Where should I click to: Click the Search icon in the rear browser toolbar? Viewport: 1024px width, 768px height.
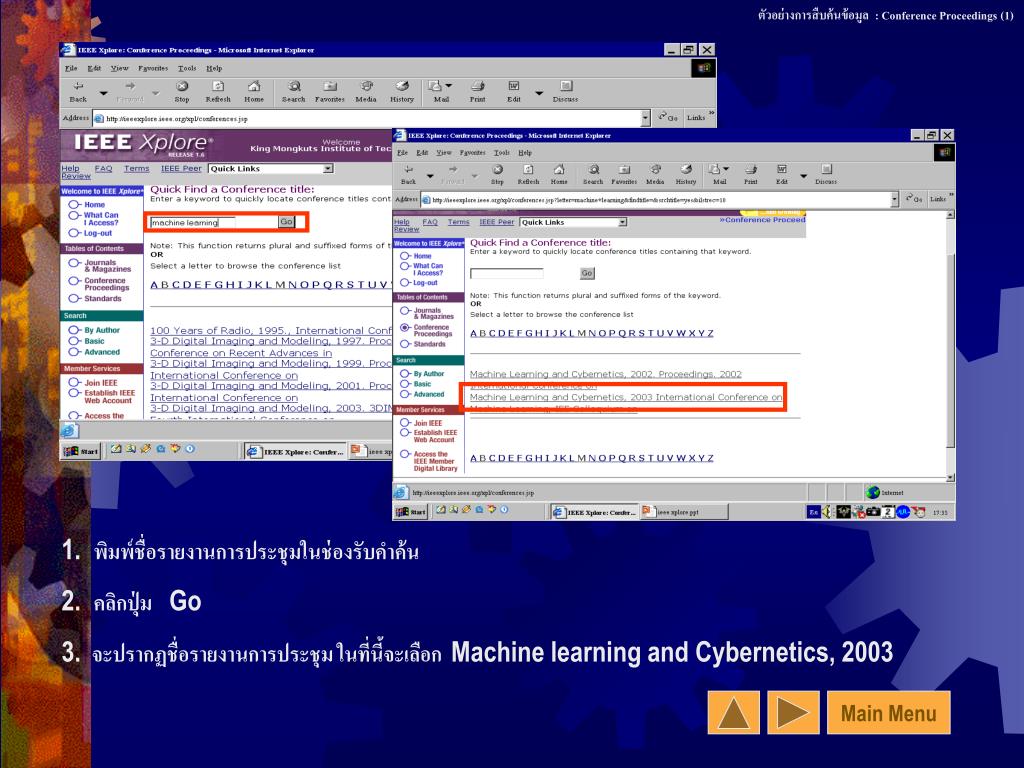pyautogui.click(x=294, y=86)
